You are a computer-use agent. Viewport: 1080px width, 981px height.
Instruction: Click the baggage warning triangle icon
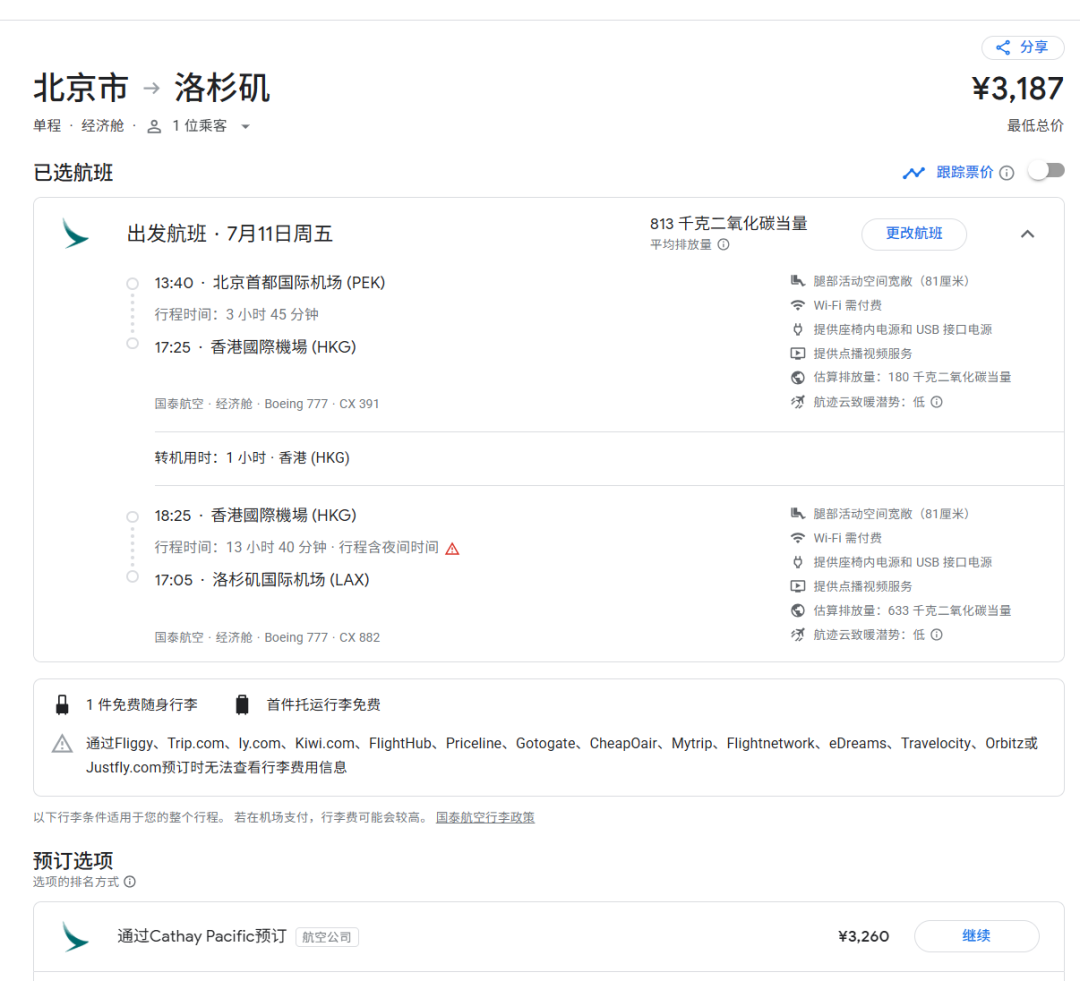point(63,744)
